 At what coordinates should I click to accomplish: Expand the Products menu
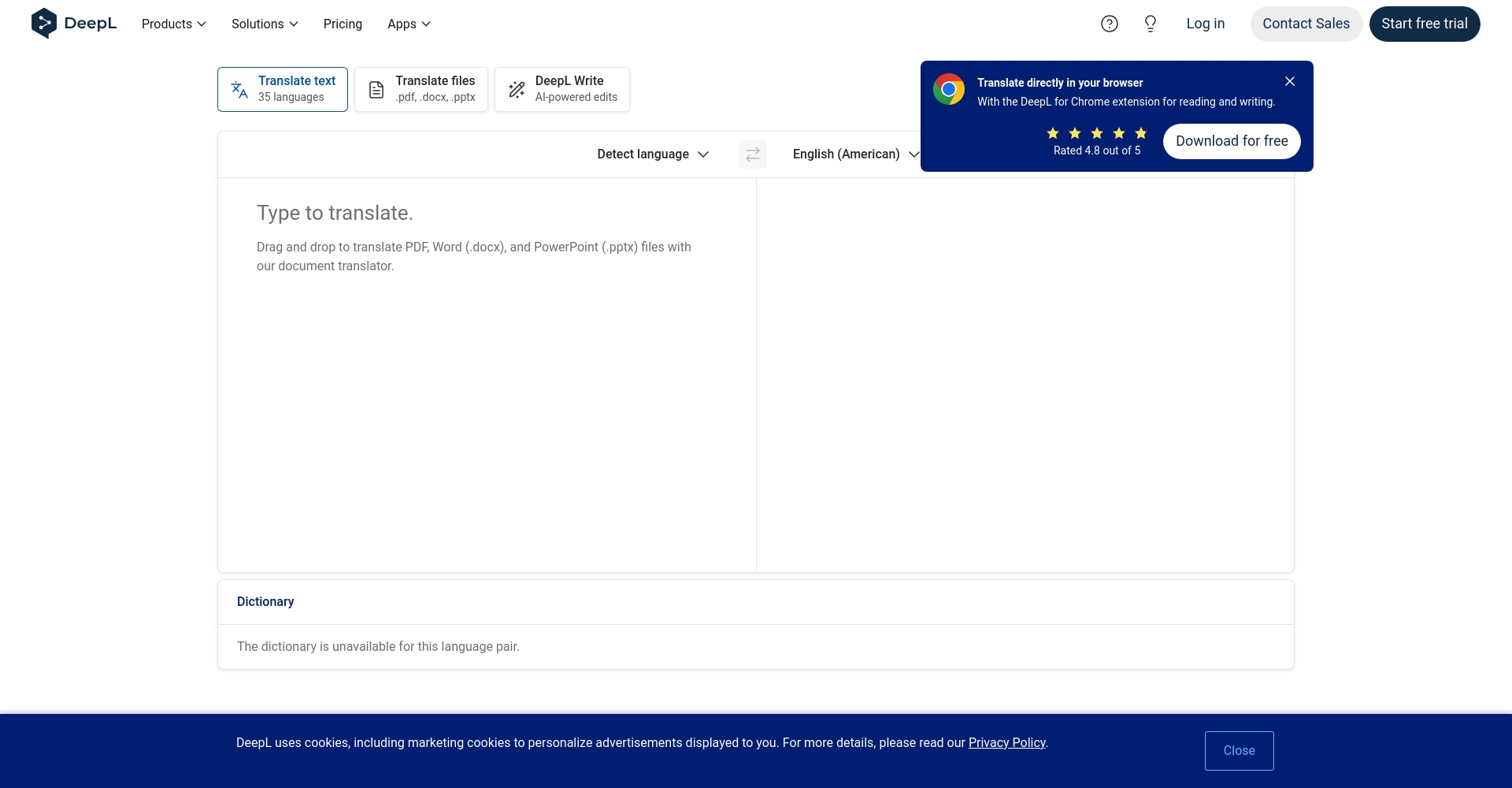coord(174,24)
